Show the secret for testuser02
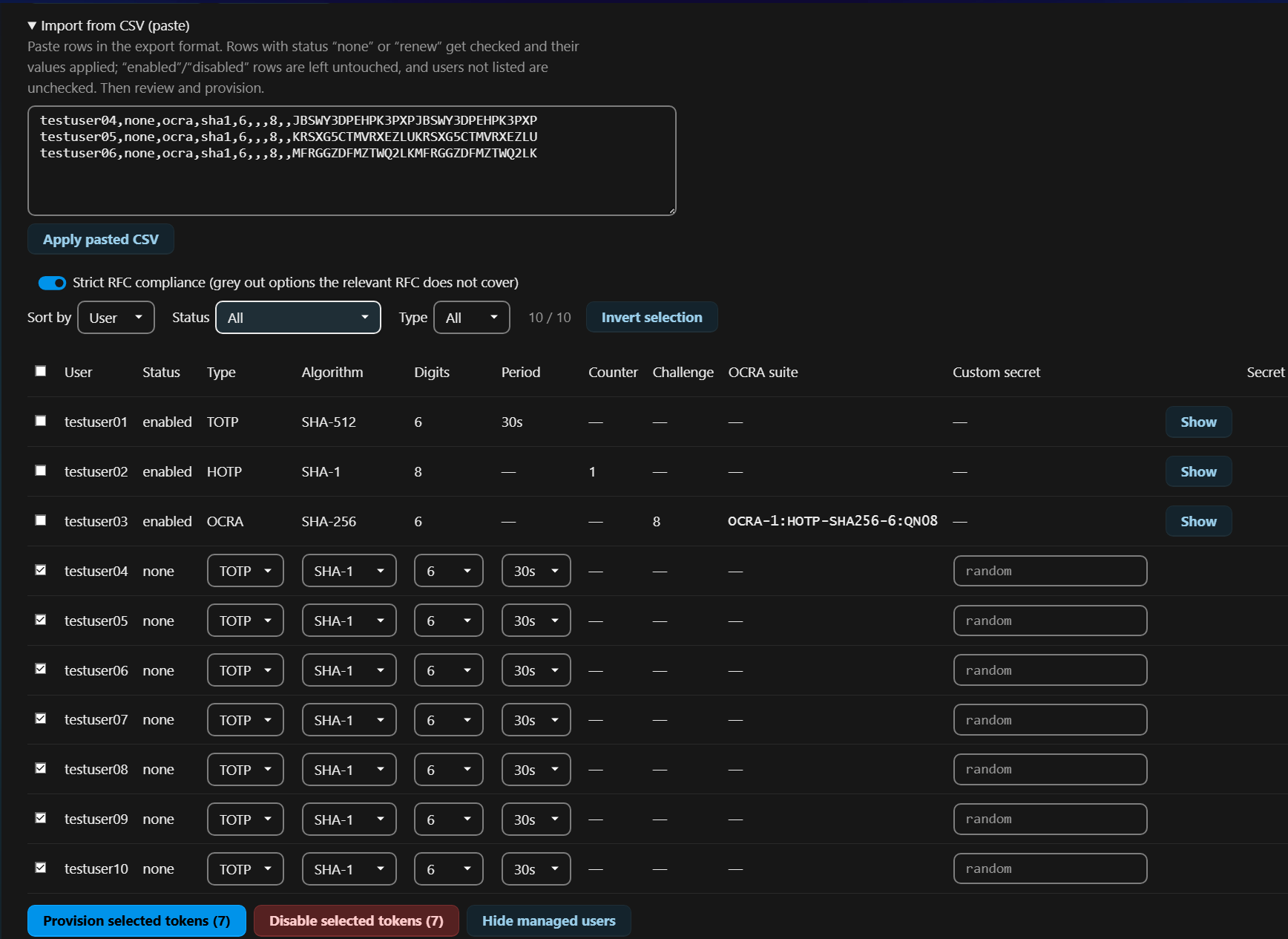 (x=1198, y=471)
